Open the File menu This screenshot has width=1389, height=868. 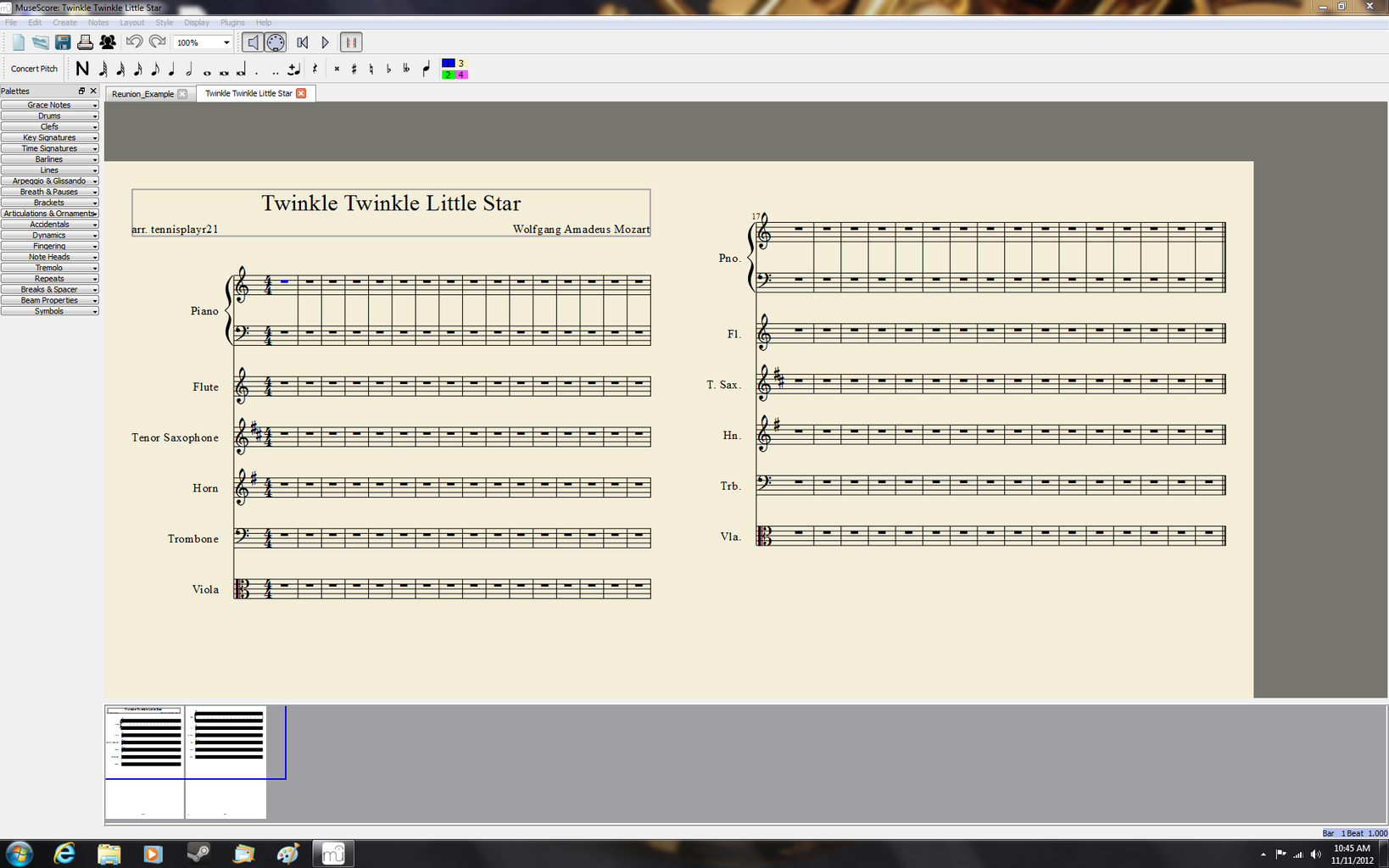(x=11, y=23)
